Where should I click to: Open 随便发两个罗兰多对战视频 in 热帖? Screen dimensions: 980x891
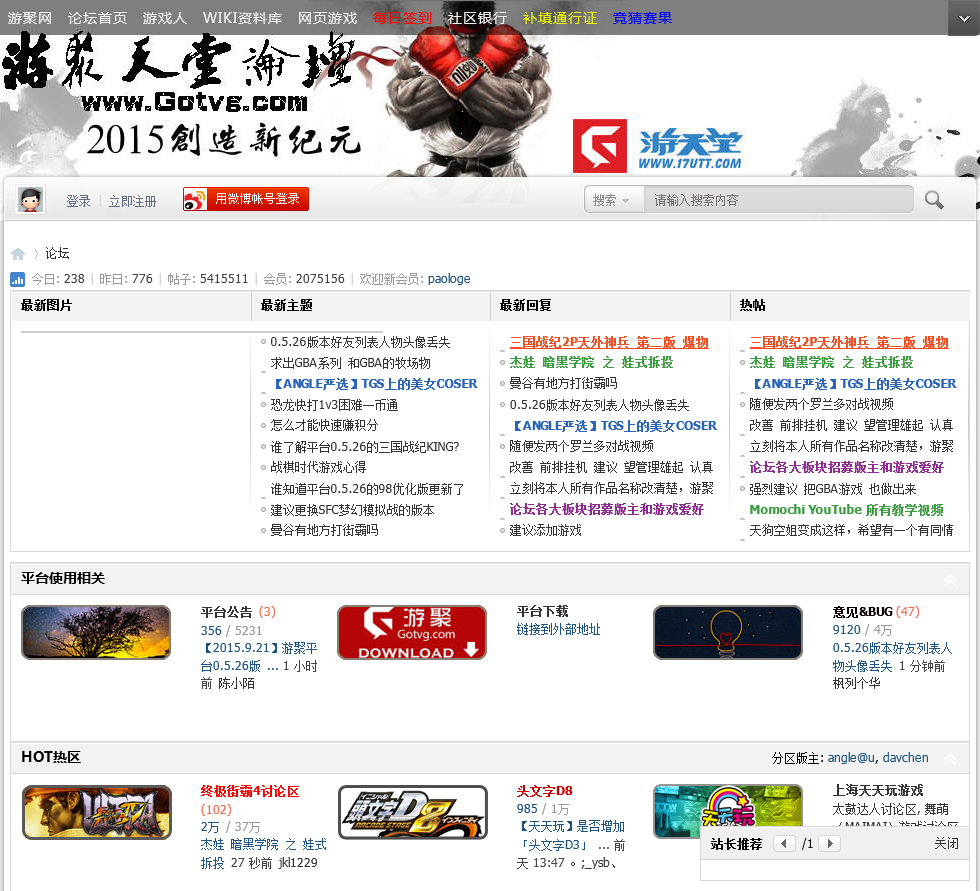[x=821, y=404]
